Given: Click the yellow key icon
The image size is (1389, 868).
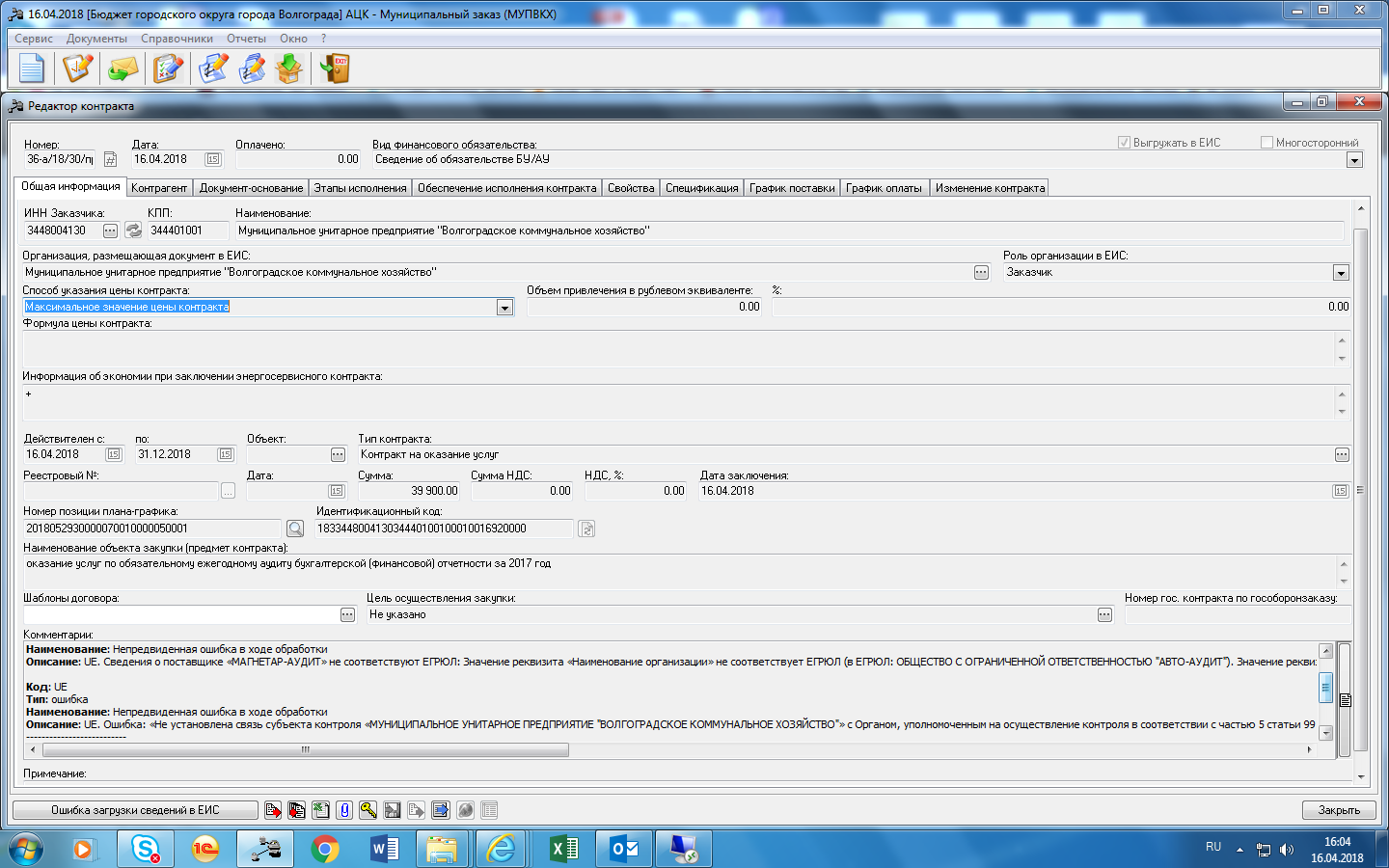Looking at the screenshot, I should [368, 810].
